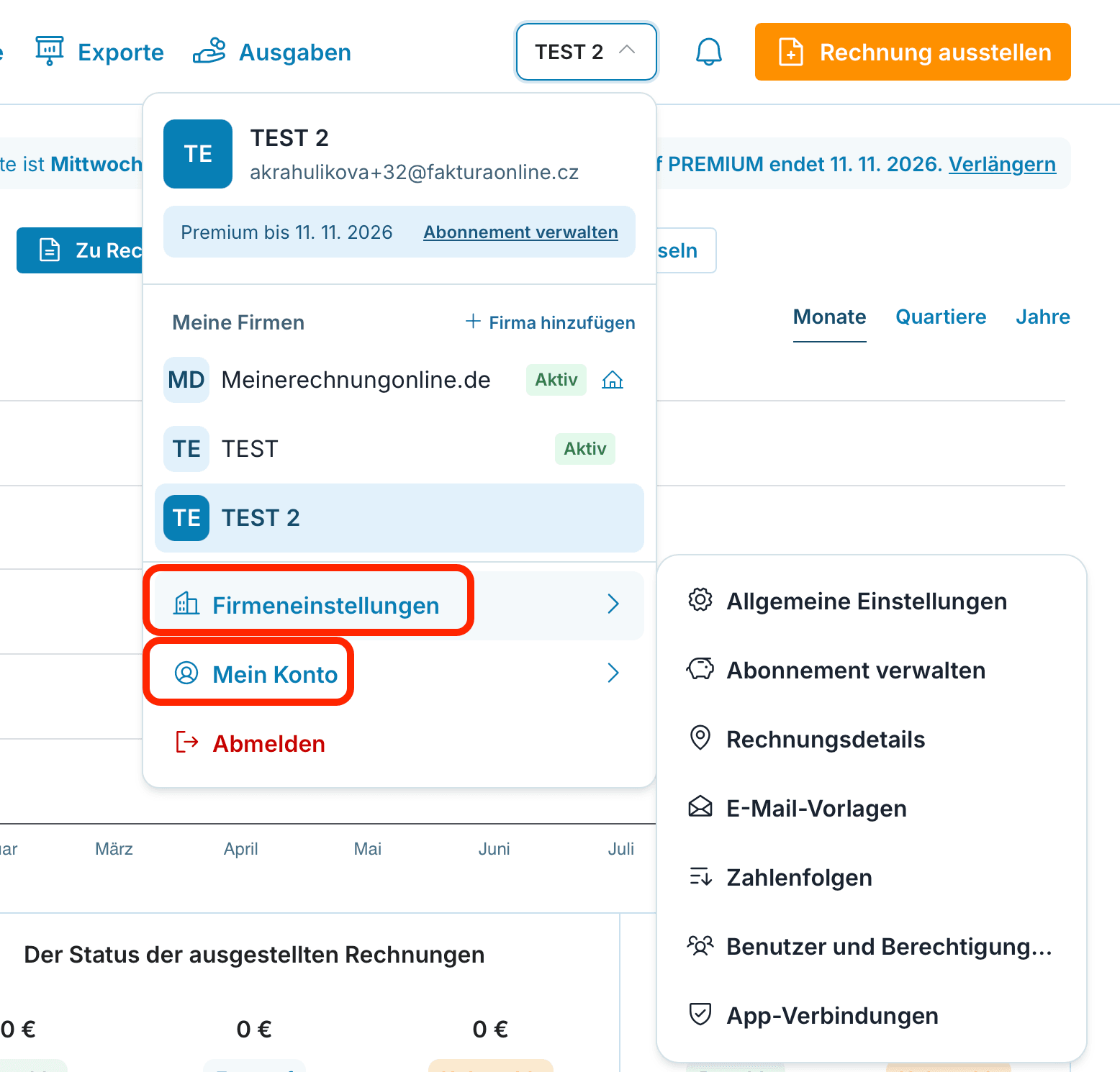The image size is (1120, 1072).
Task: Click the logout icon beside Abmelden
Action: [x=187, y=742]
